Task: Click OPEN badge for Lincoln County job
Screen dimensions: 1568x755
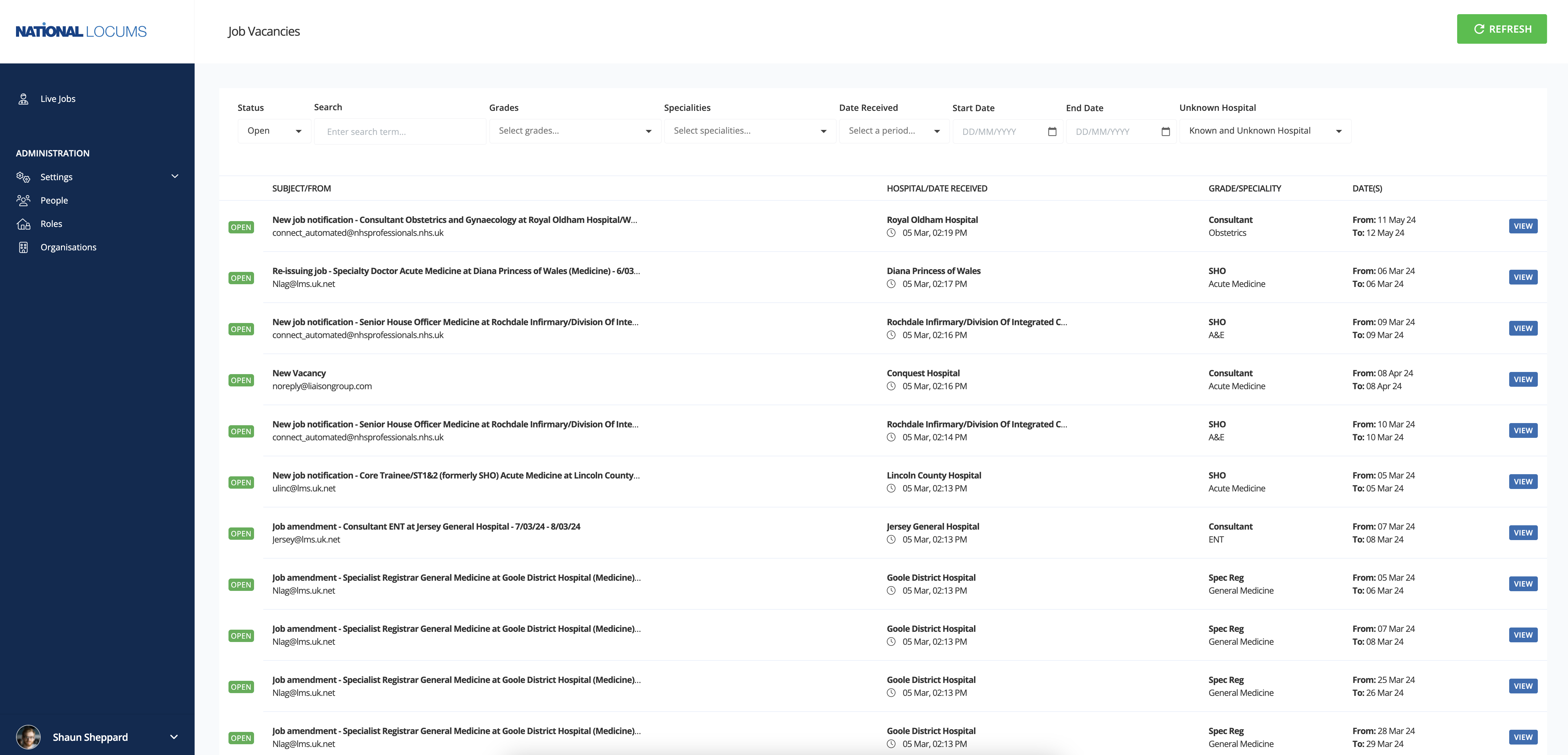Action: pos(241,483)
